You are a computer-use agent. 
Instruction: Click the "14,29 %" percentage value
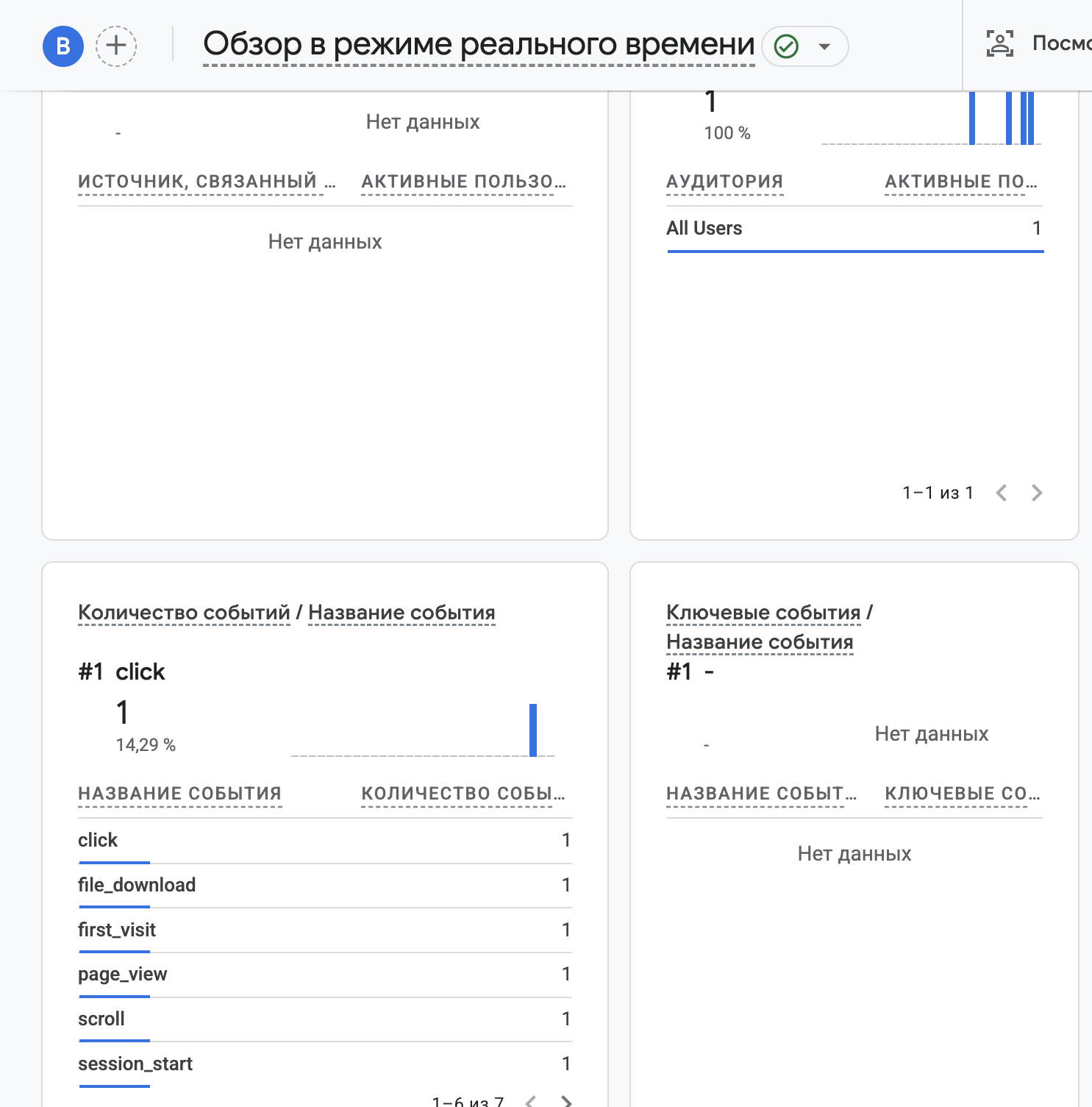click(x=146, y=745)
